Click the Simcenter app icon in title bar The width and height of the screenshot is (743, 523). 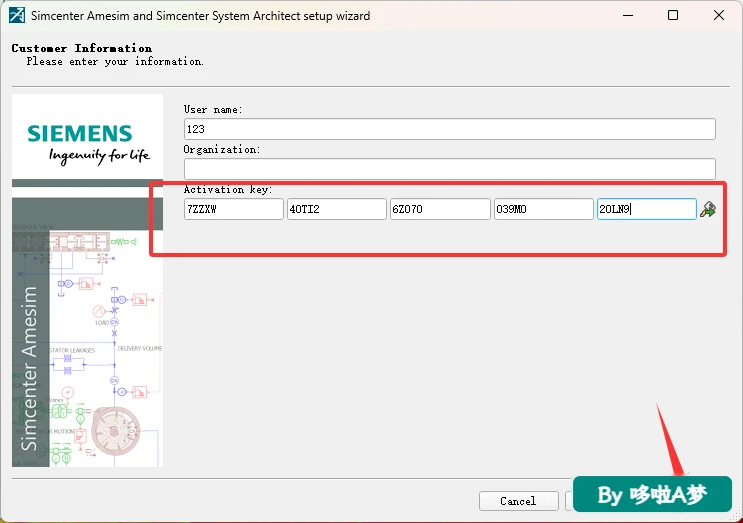[x=17, y=15]
